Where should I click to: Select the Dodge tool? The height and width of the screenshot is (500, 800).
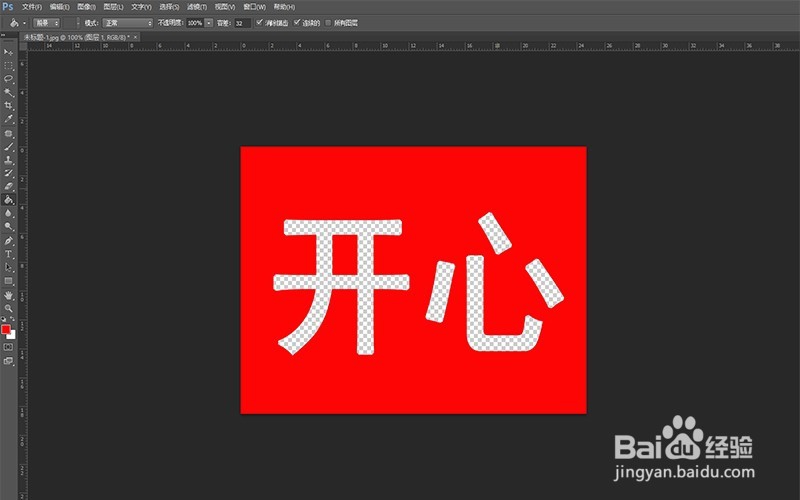point(8,227)
